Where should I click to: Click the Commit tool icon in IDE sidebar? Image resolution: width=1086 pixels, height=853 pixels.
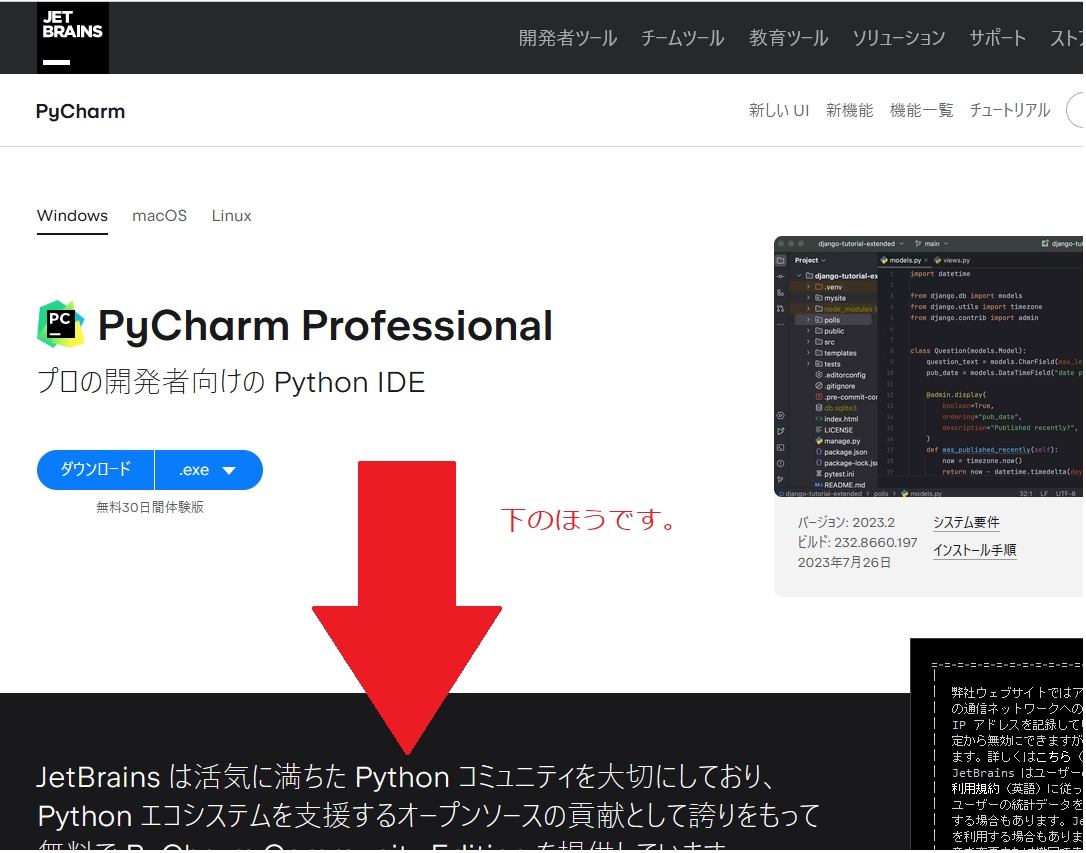pos(781,276)
